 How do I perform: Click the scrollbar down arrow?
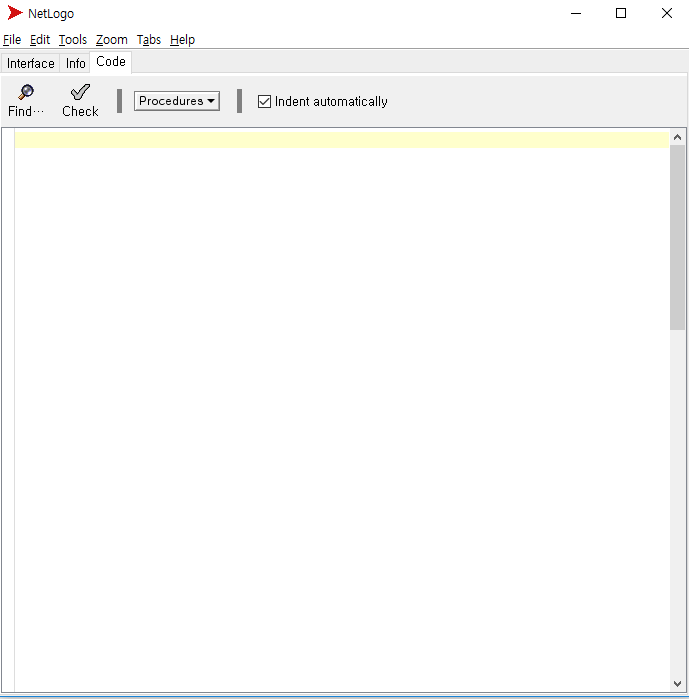click(x=677, y=683)
